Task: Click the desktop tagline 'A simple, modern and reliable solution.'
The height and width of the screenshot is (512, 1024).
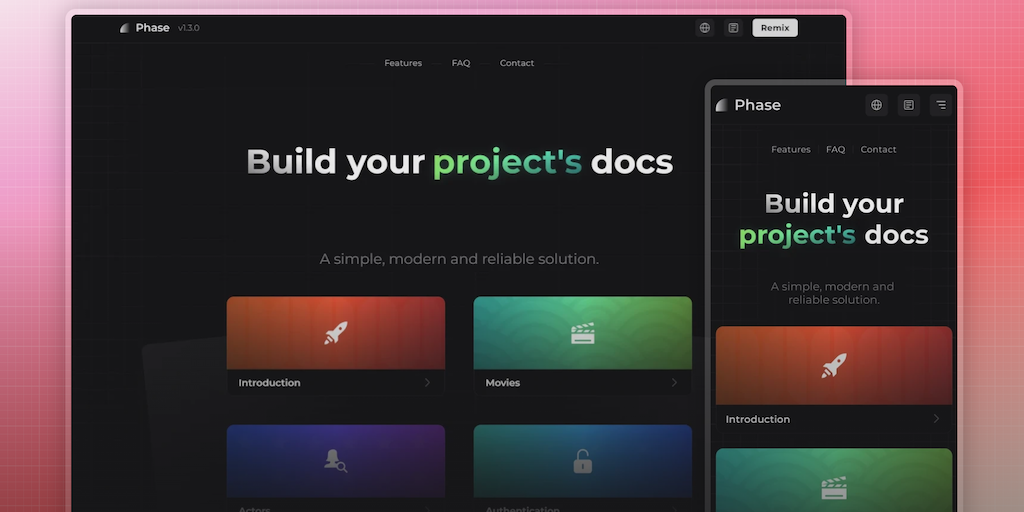Action: [459, 259]
